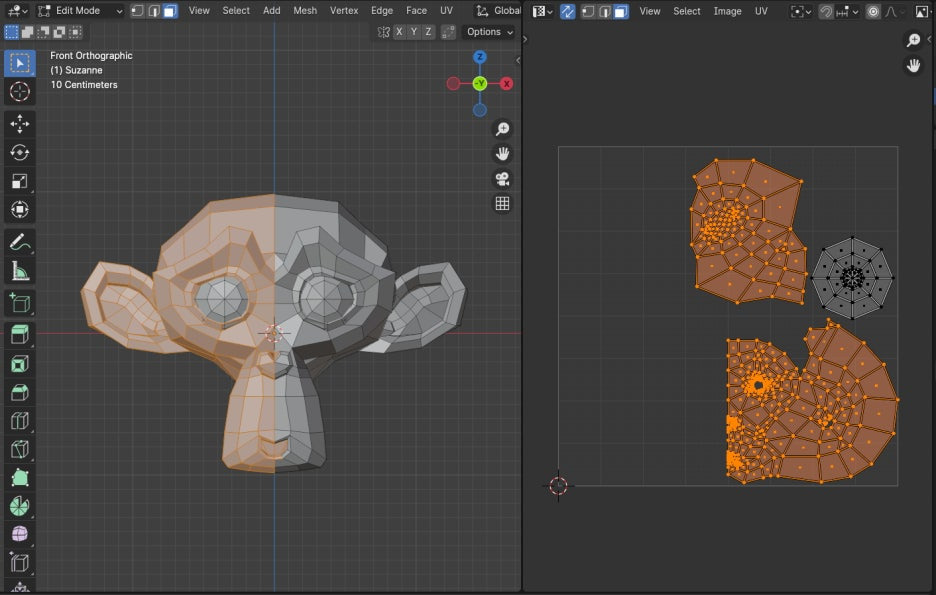Toggle auto merge vertices option
The width and height of the screenshot is (936, 595).
tap(448, 32)
